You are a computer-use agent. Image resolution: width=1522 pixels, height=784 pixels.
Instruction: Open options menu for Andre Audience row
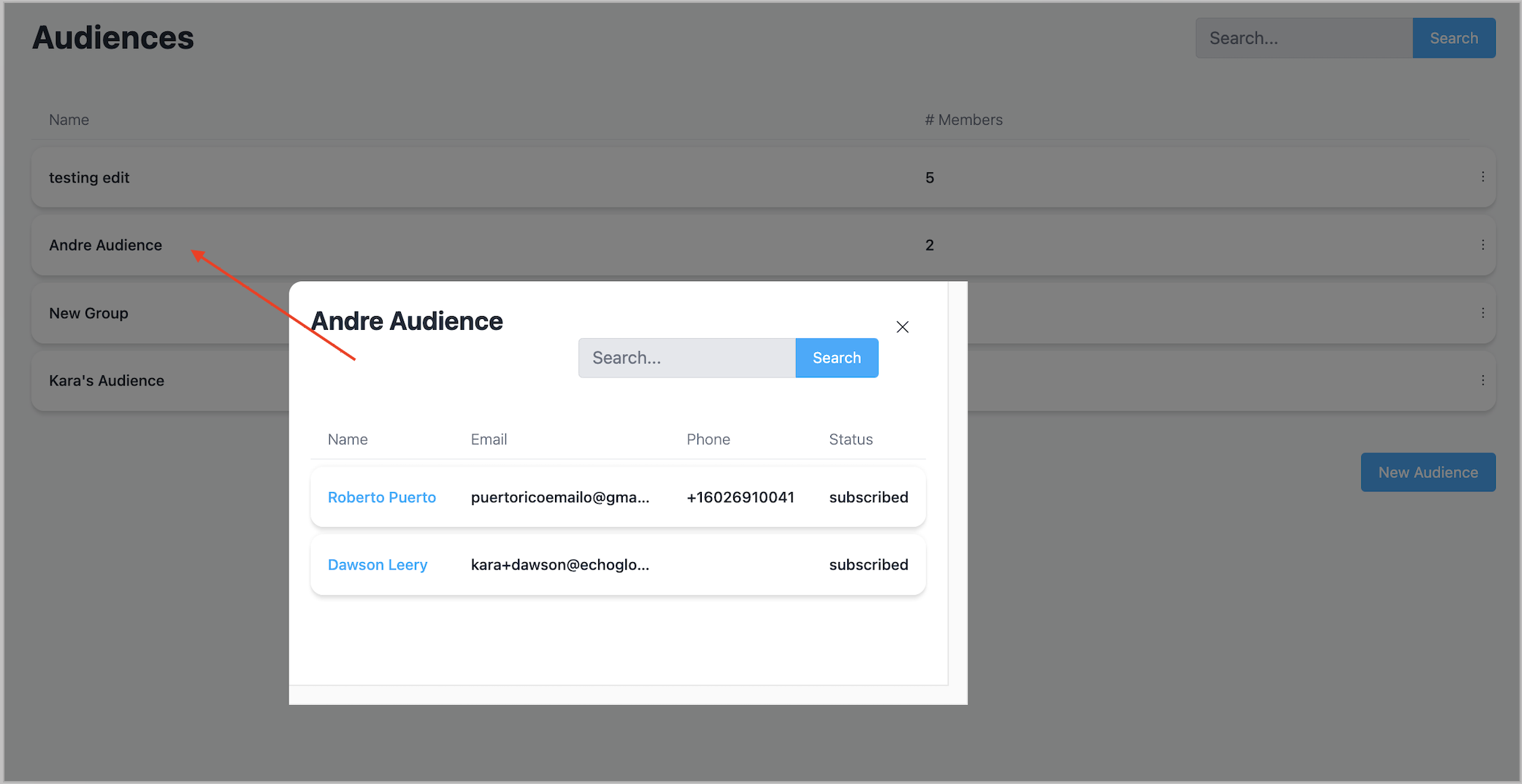tap(1483, 245)
